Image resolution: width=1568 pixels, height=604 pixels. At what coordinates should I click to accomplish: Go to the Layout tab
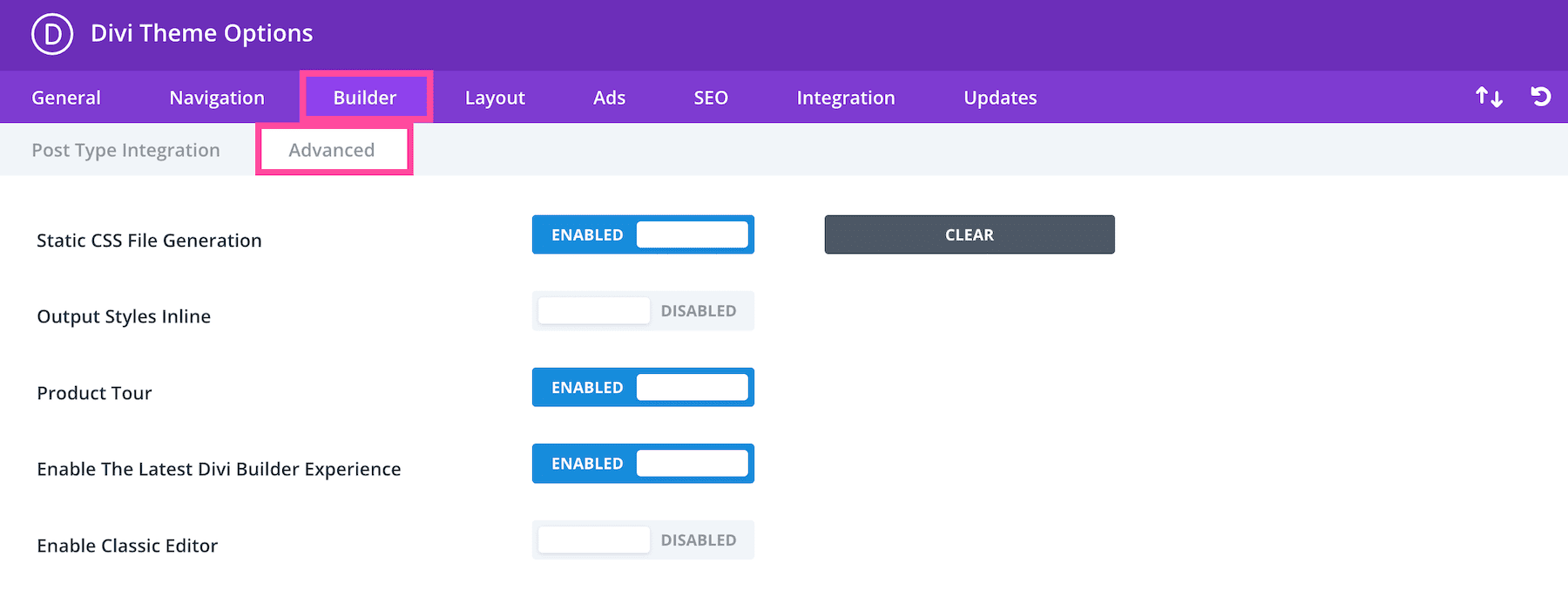[x=495, y=98]
